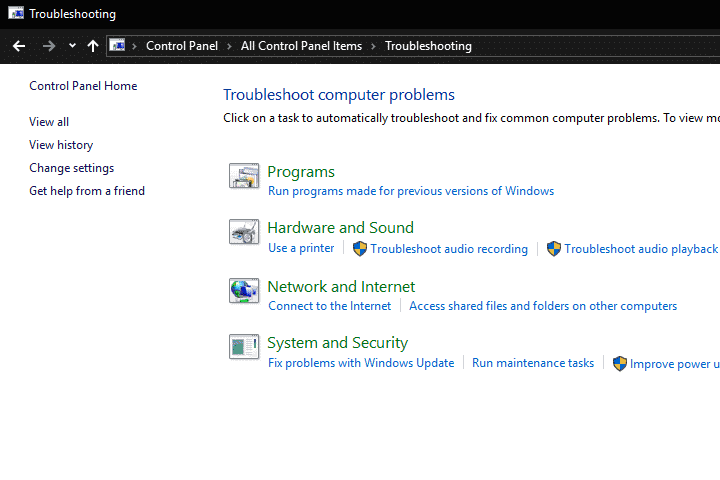Viewport: 720px width, 480px height.
Task: Click shield icon beside audio recording
Action: click(x=360, y=248)
